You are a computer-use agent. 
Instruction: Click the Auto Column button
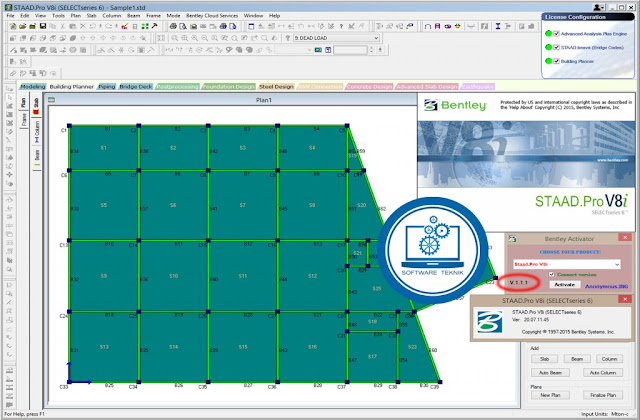[603, 373]
